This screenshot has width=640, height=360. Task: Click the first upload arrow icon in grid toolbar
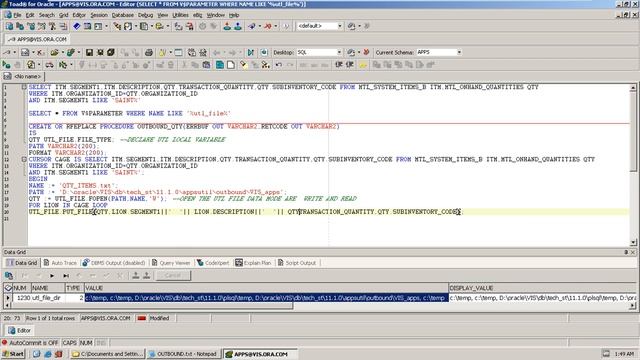click(136, 276)
